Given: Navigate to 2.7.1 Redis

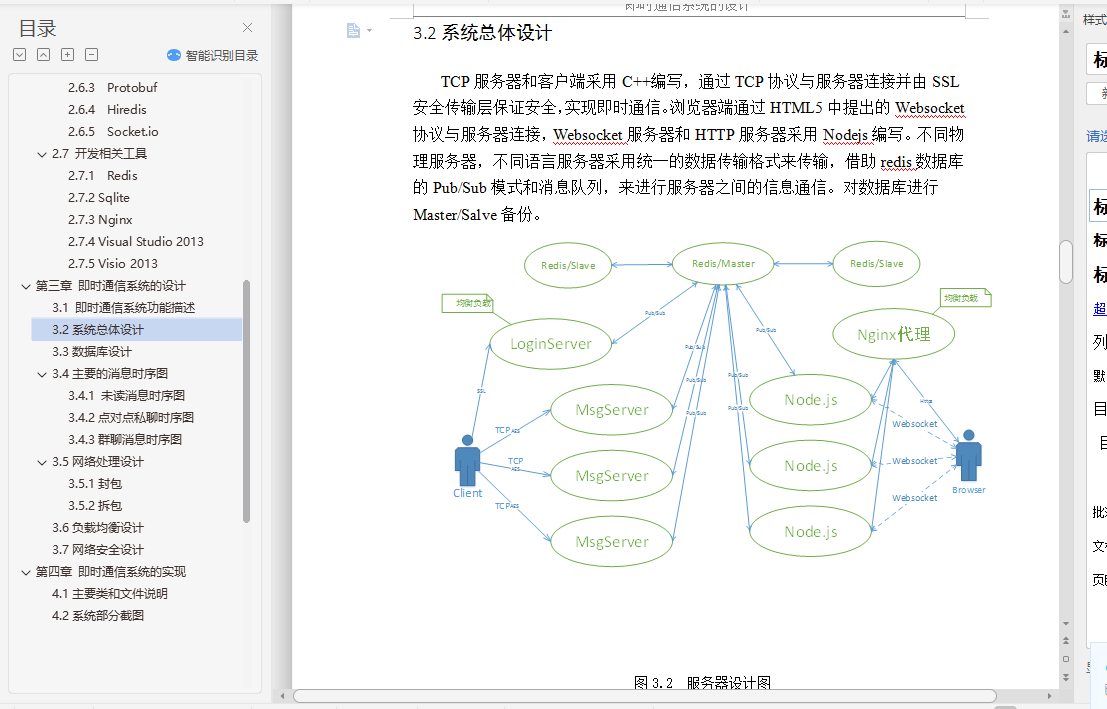Looking at the screenshot, I should pos(103,175).
